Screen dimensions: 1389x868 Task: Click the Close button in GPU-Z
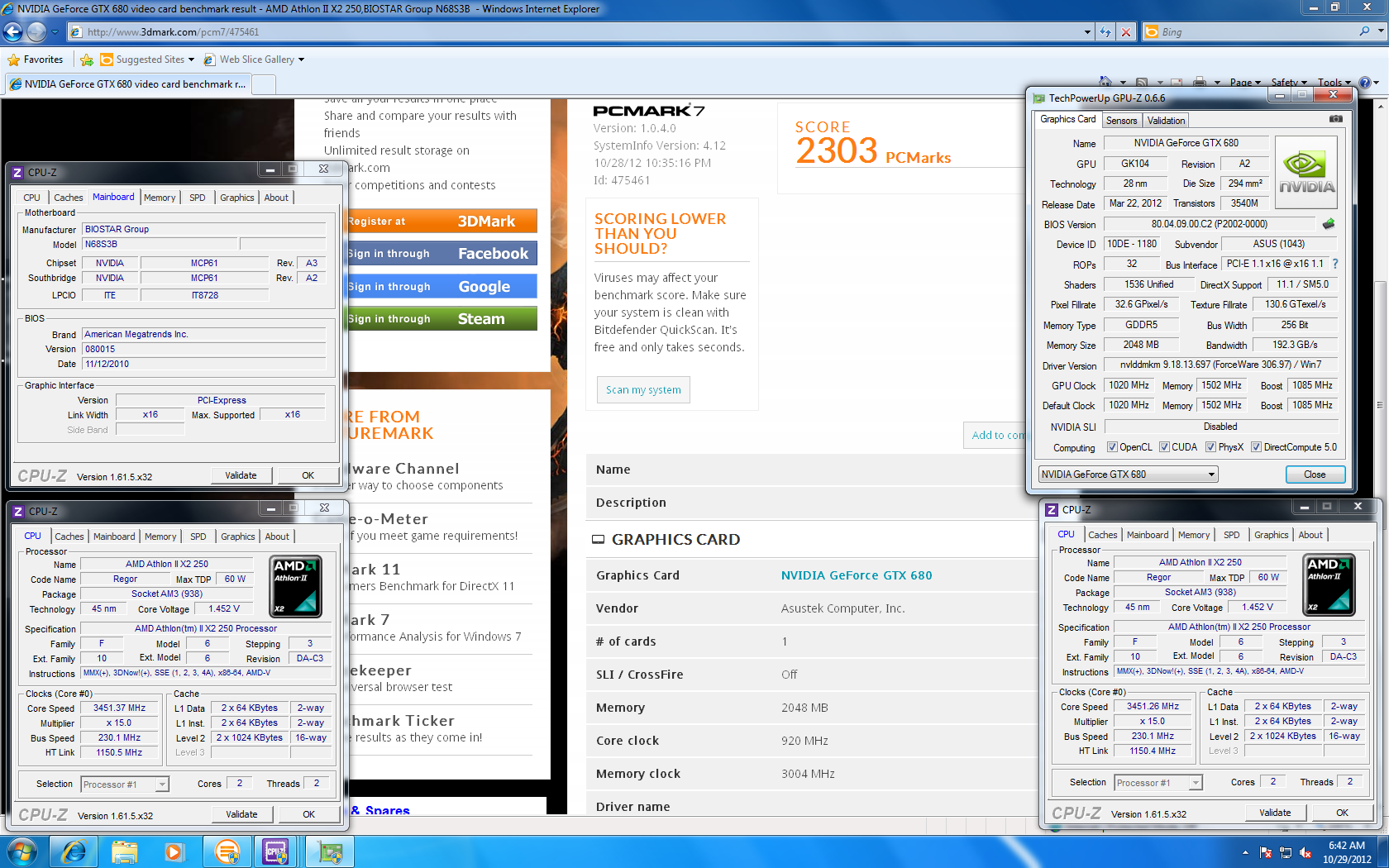pyautogui.click(x=1315, y=475)
